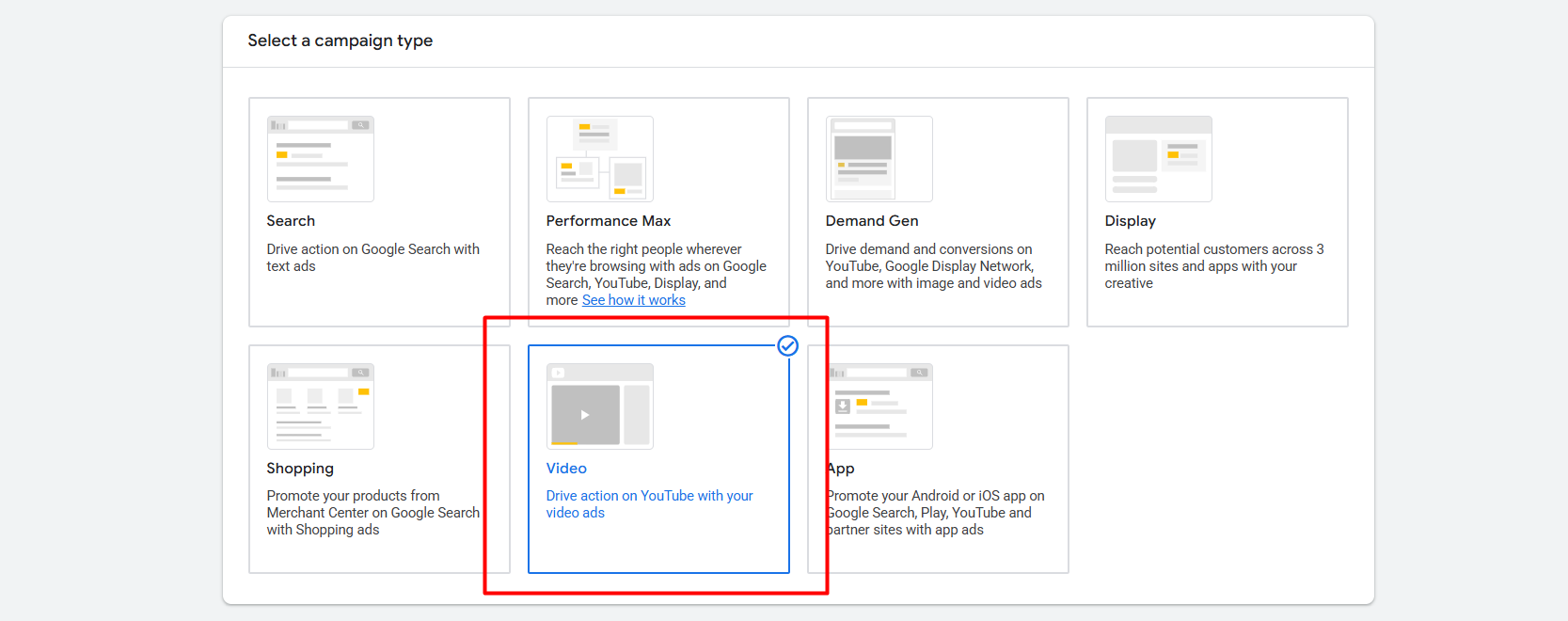Click "Promote your products" Shopping description
This screenshot has height=621, width=1568.
click(372, 513)
